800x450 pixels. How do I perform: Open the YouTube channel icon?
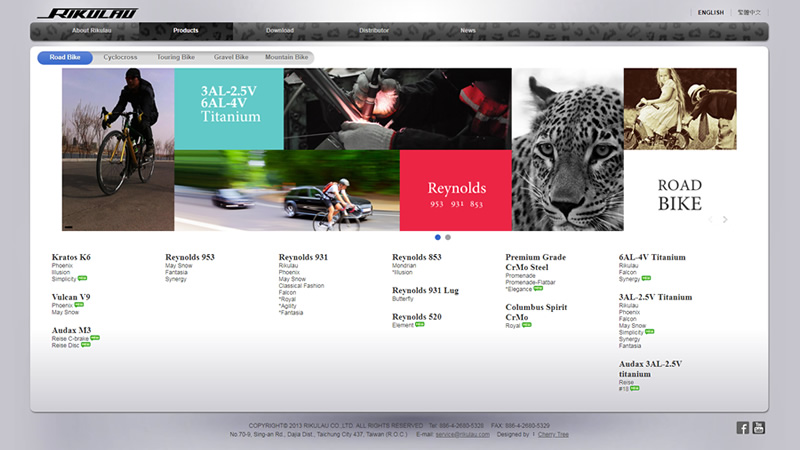(759, 428)
